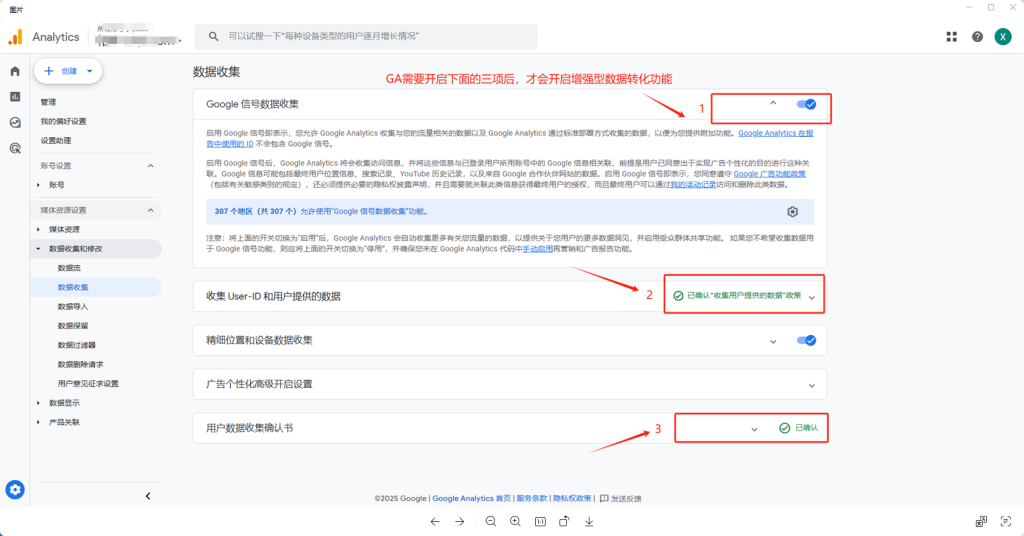Screen dimensions: 1024x536
Task: Open 我的偏好设置 menu item
Action: click(63, 121)
